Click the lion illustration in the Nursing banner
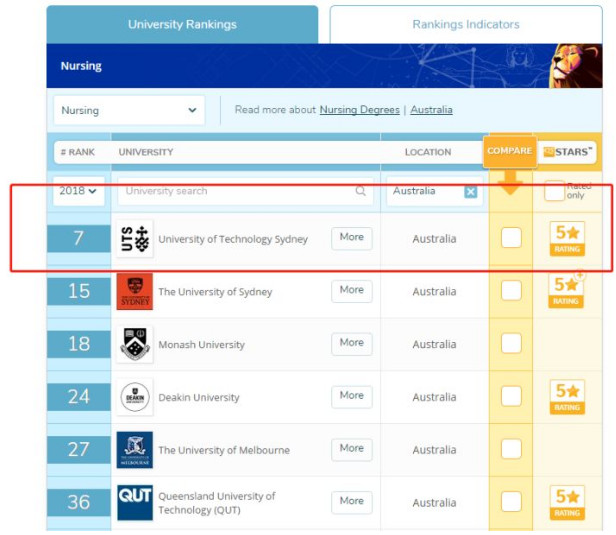 pyautogui.click(x=576, y=66)
